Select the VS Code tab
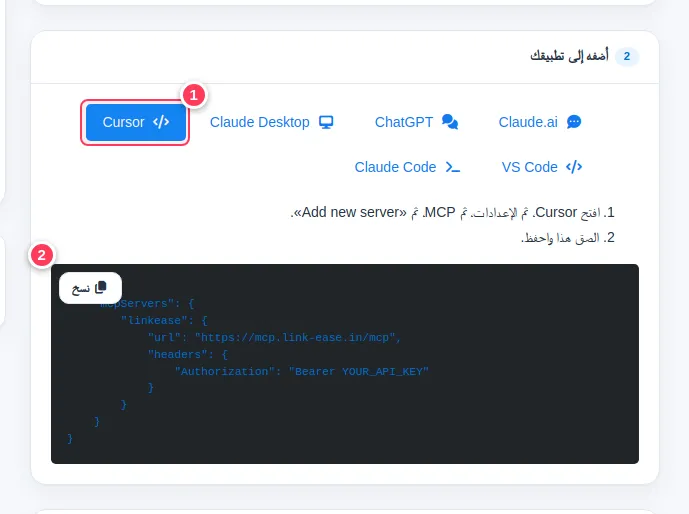Viewport: 689px width, 514px height. [542, 167]
